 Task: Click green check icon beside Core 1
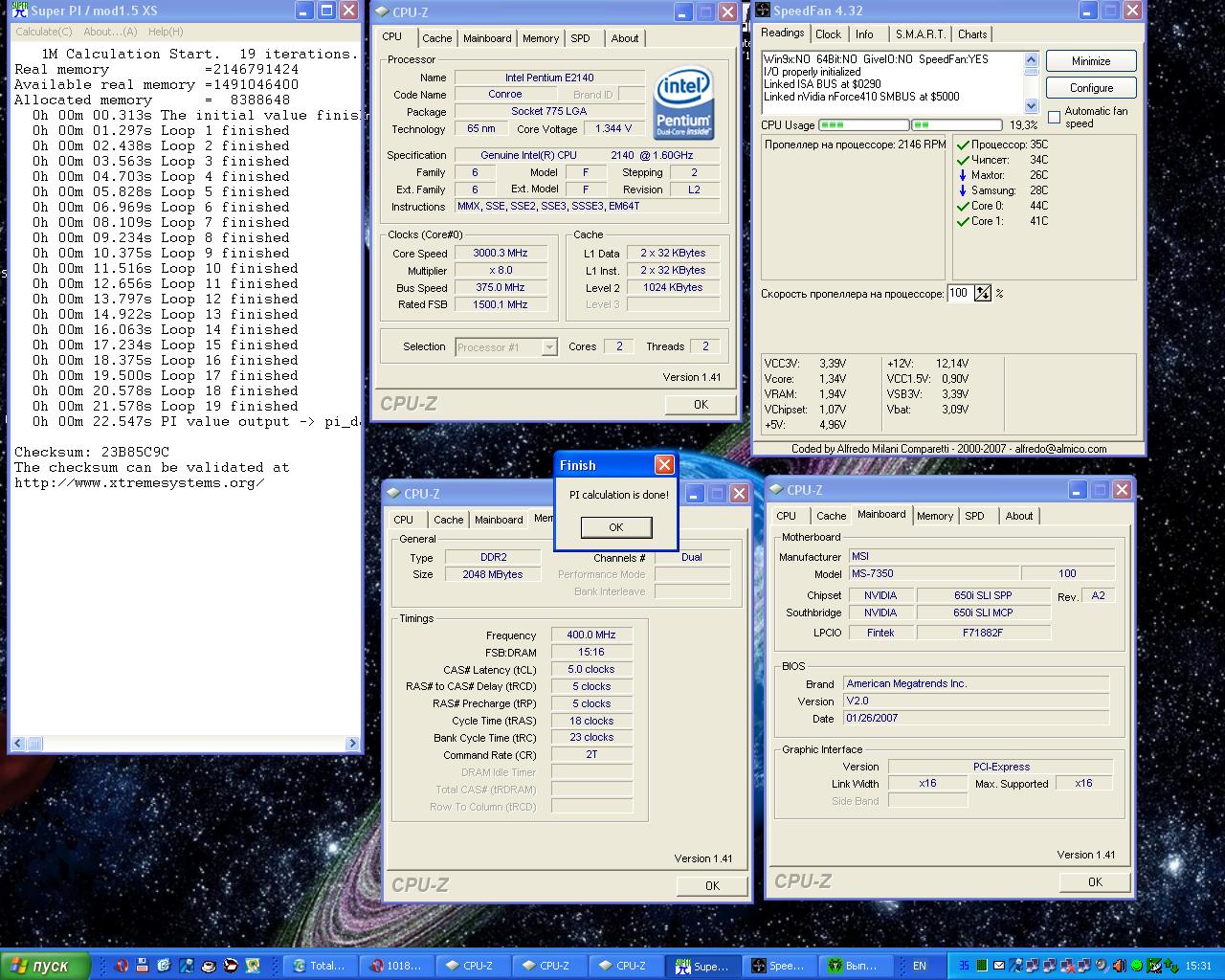point(963,221)
